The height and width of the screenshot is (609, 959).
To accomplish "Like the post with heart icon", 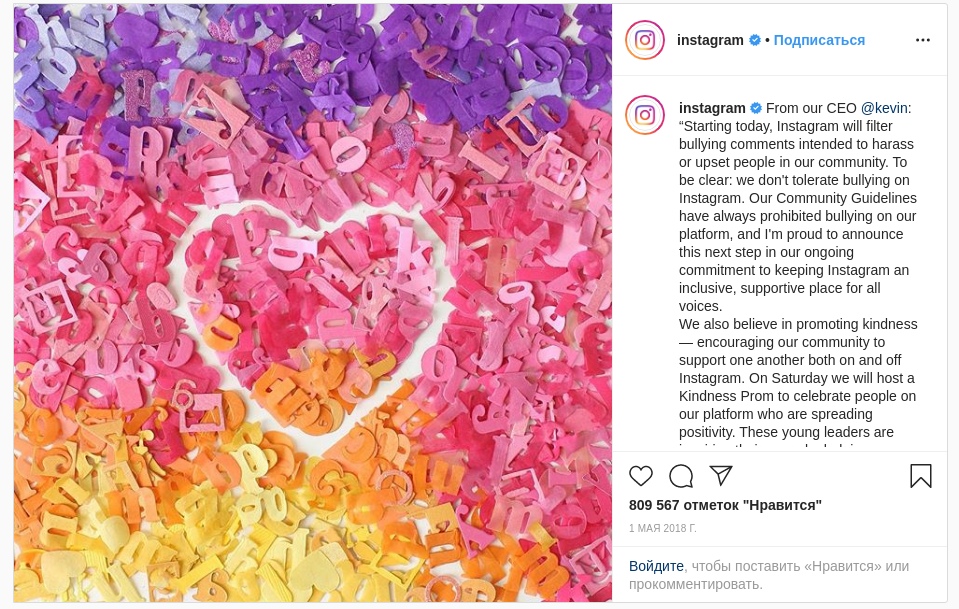I will point(641,476).
